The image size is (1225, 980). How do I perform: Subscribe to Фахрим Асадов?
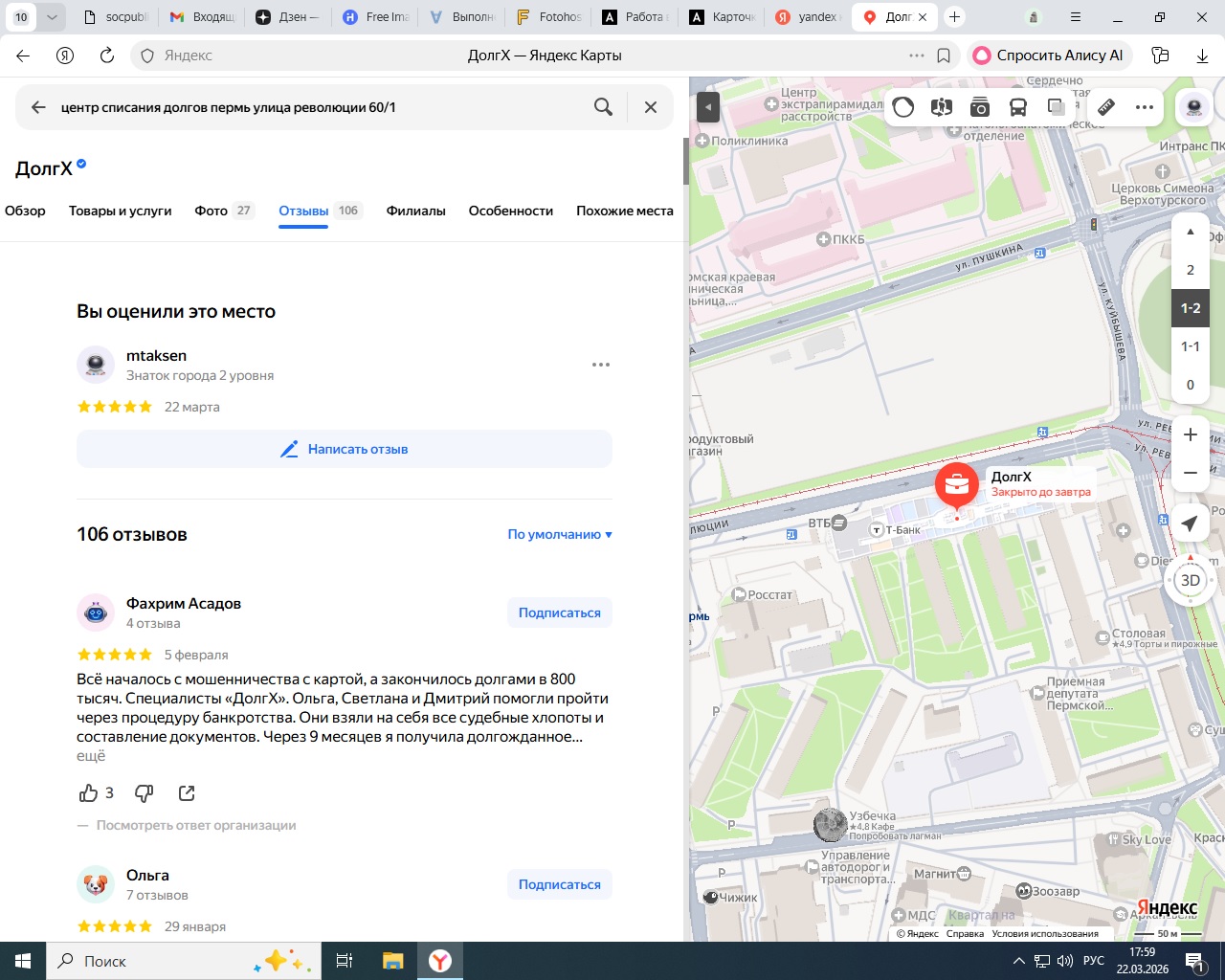(560, 612)
